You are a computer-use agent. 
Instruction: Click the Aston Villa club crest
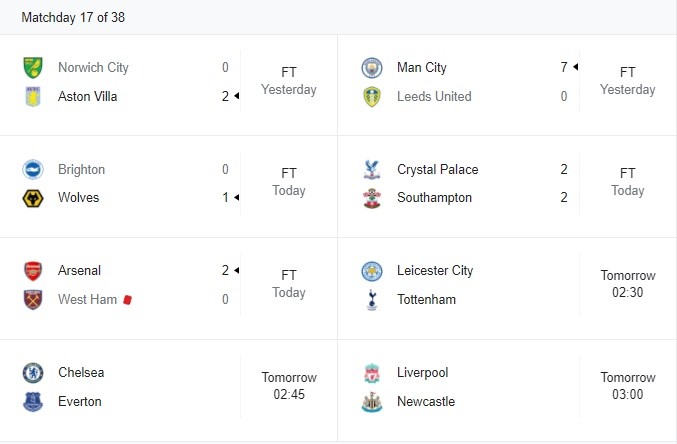tap(33, 96)
